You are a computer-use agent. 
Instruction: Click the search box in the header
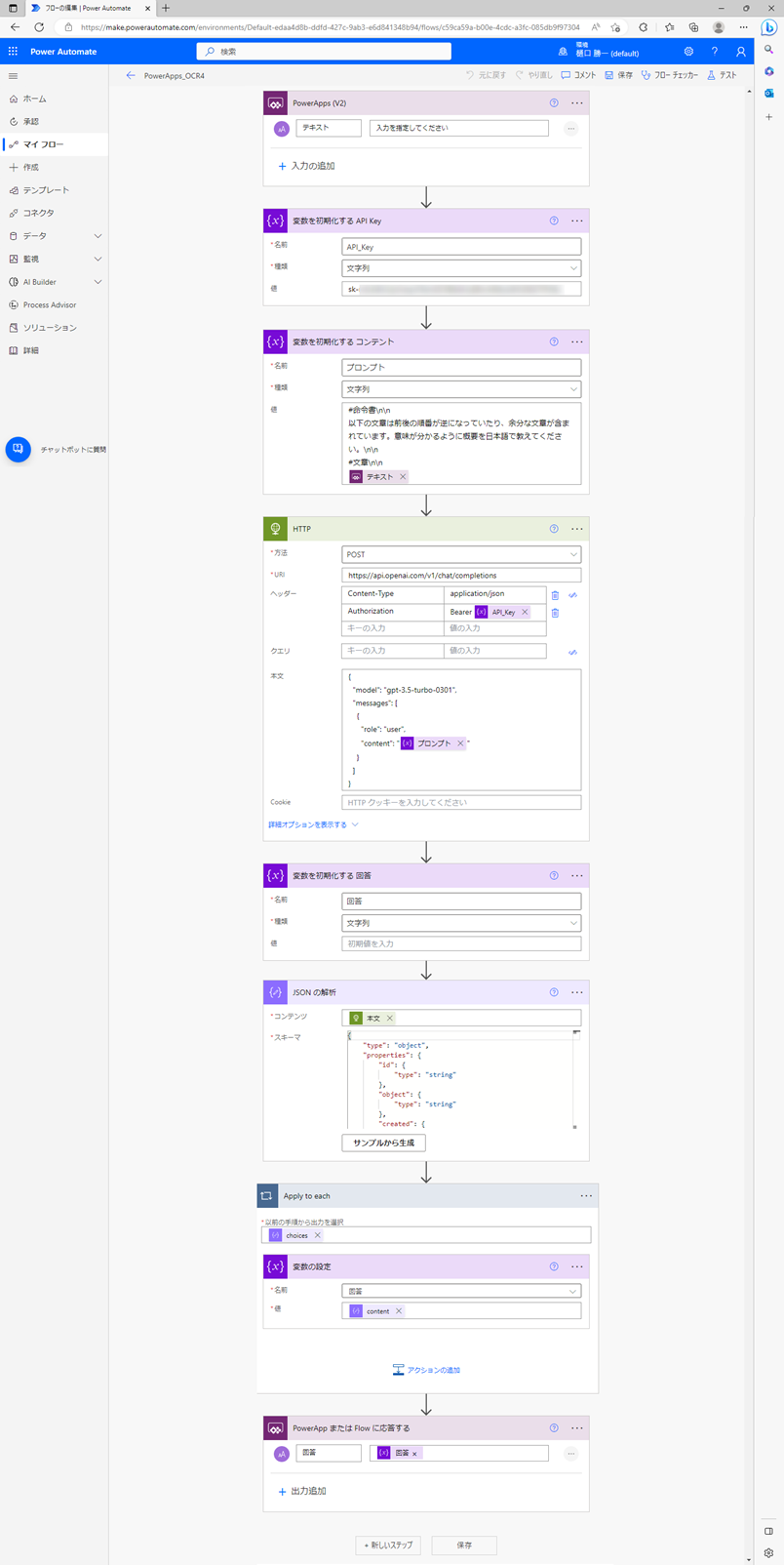[324, 52]
